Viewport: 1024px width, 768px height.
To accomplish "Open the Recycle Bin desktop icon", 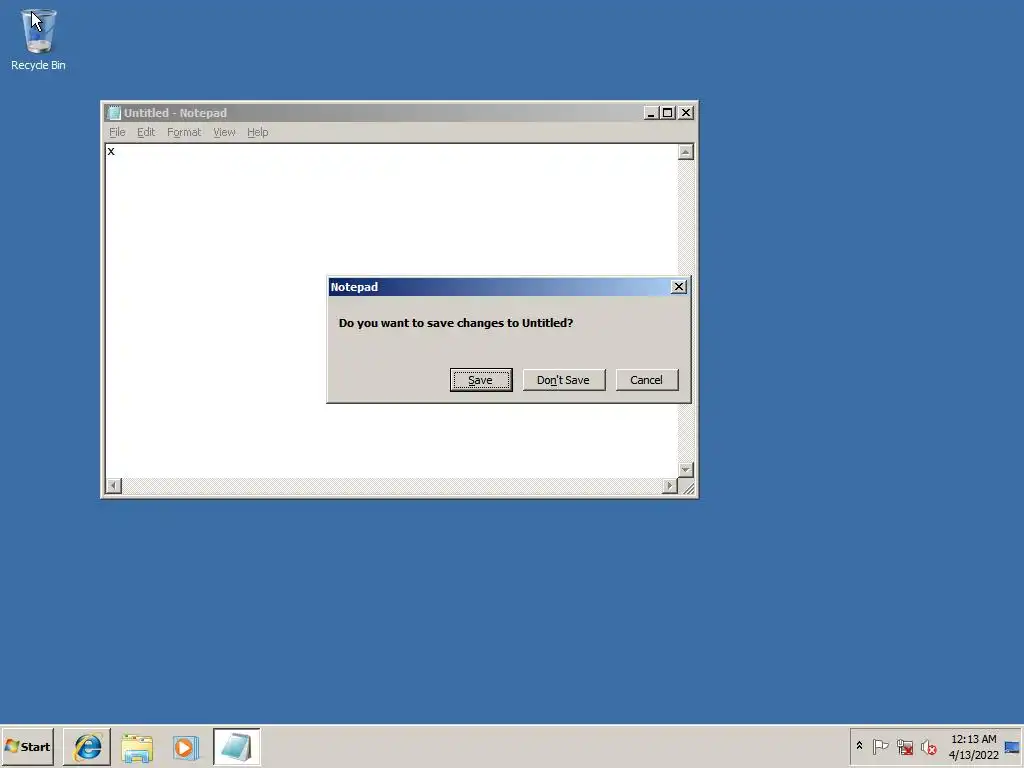I will click(38, 39).
